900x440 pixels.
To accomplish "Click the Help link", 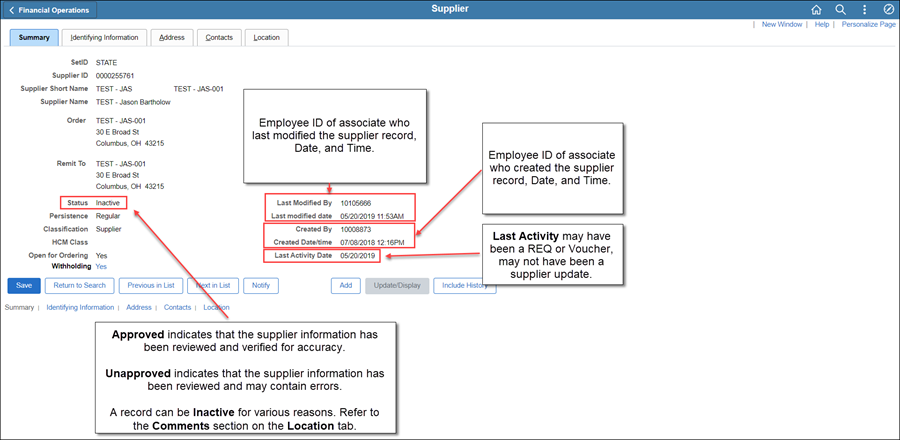I will tap(822, 24).
